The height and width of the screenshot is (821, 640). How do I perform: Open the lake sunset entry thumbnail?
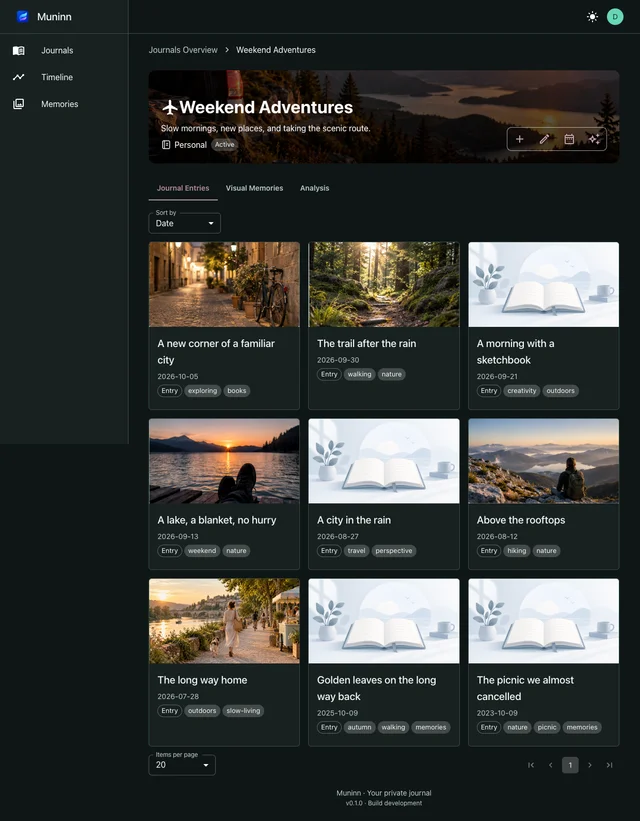pos(224,461)
